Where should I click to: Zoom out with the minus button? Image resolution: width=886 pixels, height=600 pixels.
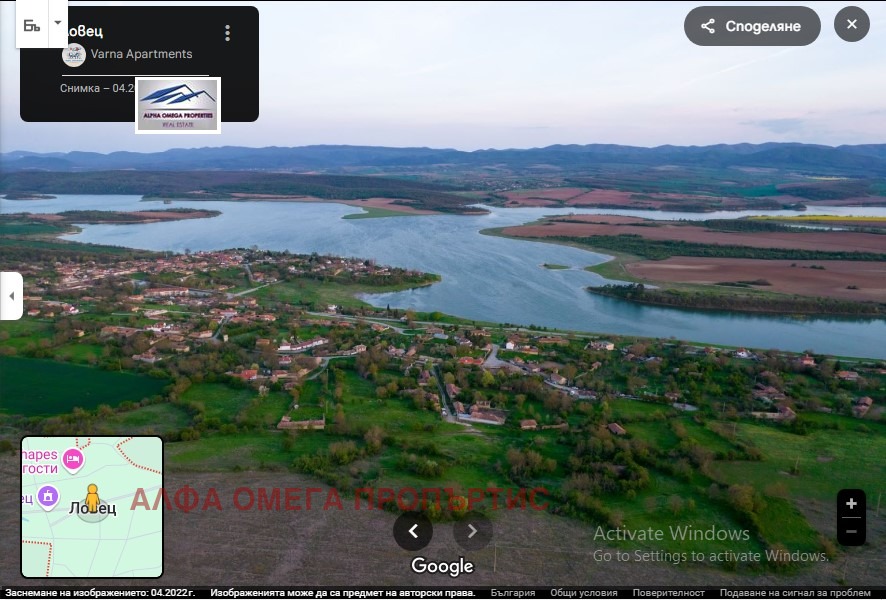tap(851, 531)
